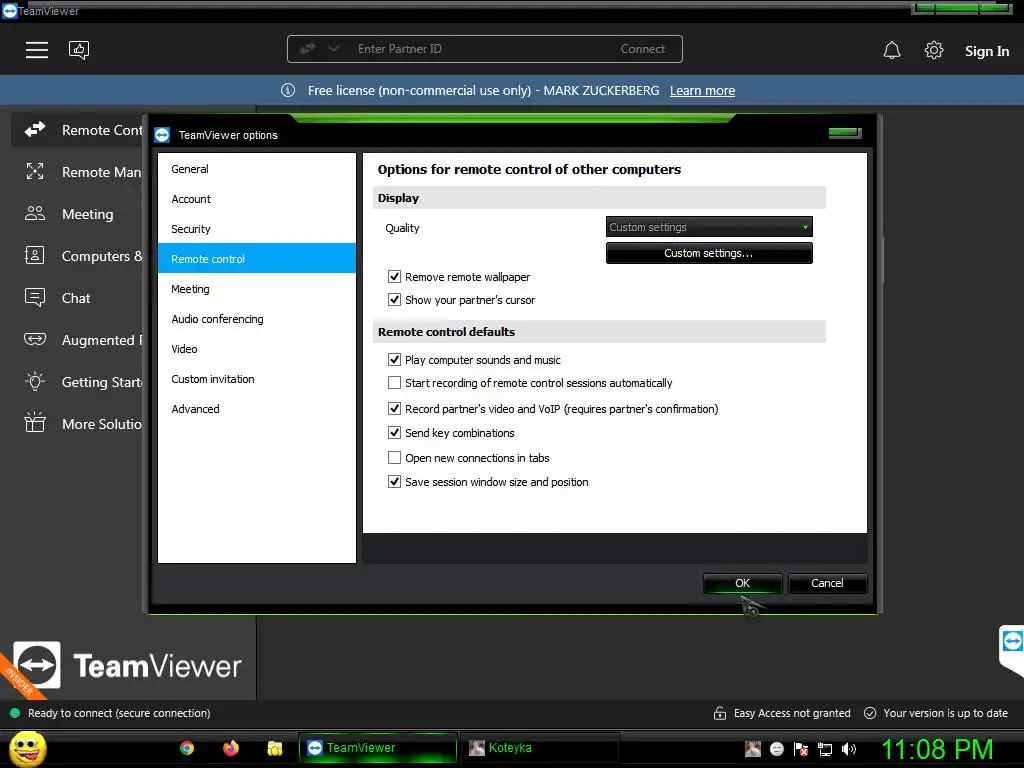Click the feedback thumbs-up icon

79,50
